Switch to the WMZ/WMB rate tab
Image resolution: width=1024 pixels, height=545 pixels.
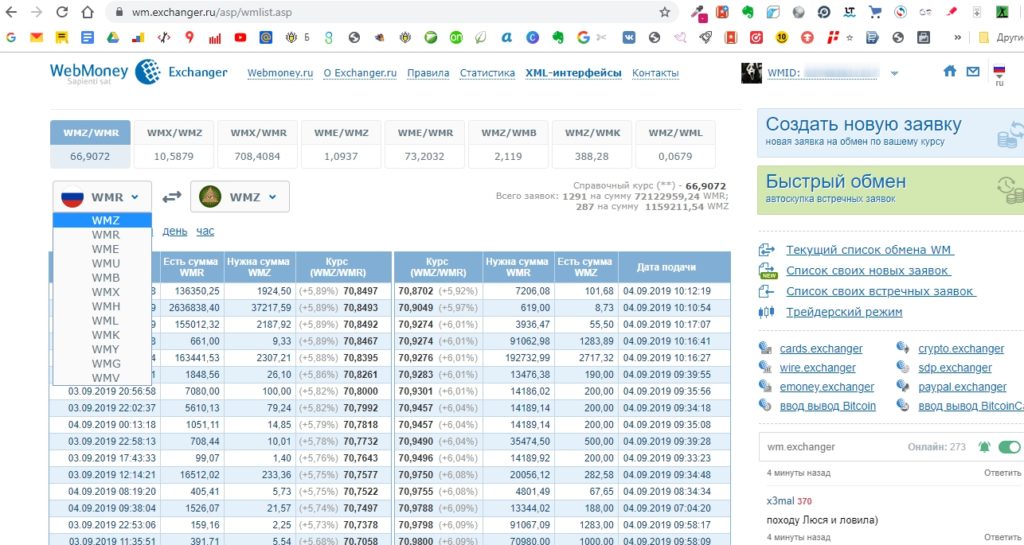pyautogui.click(x=508, y=144)
